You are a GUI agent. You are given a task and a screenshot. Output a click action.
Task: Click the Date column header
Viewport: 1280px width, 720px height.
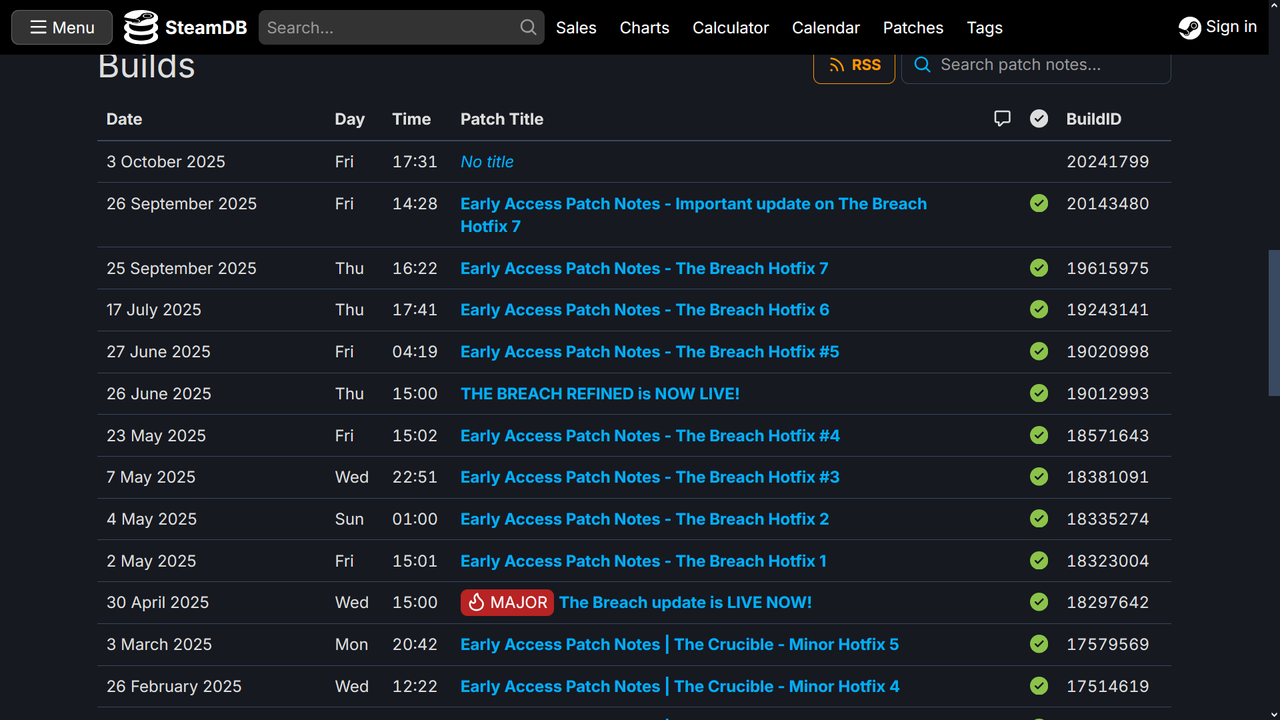[124, 119]
